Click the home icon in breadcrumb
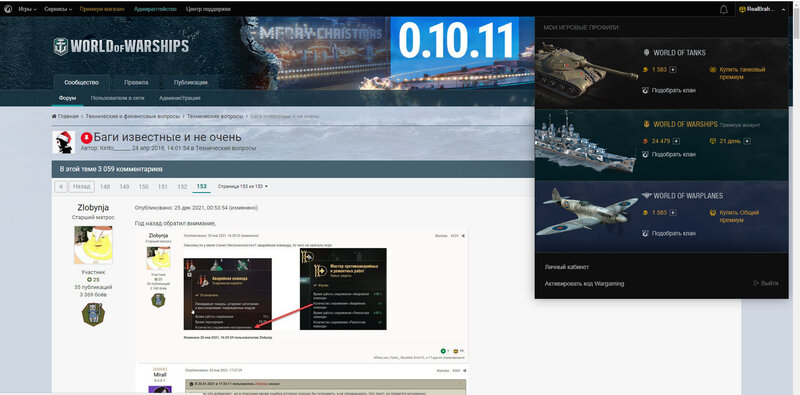 54,116
